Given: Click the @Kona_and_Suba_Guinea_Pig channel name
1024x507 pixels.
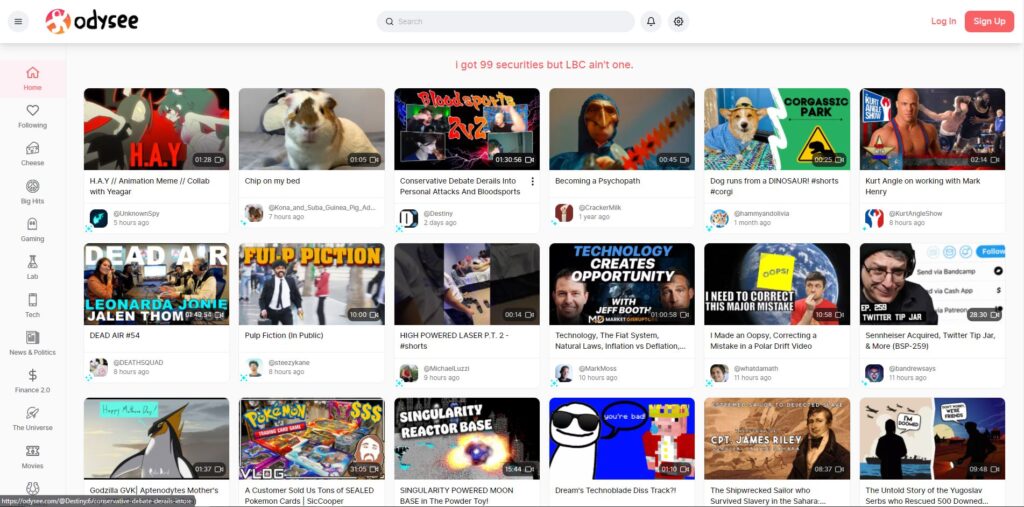Looking at the screenshot, I should pyautogui.click(x=322, y=208).
